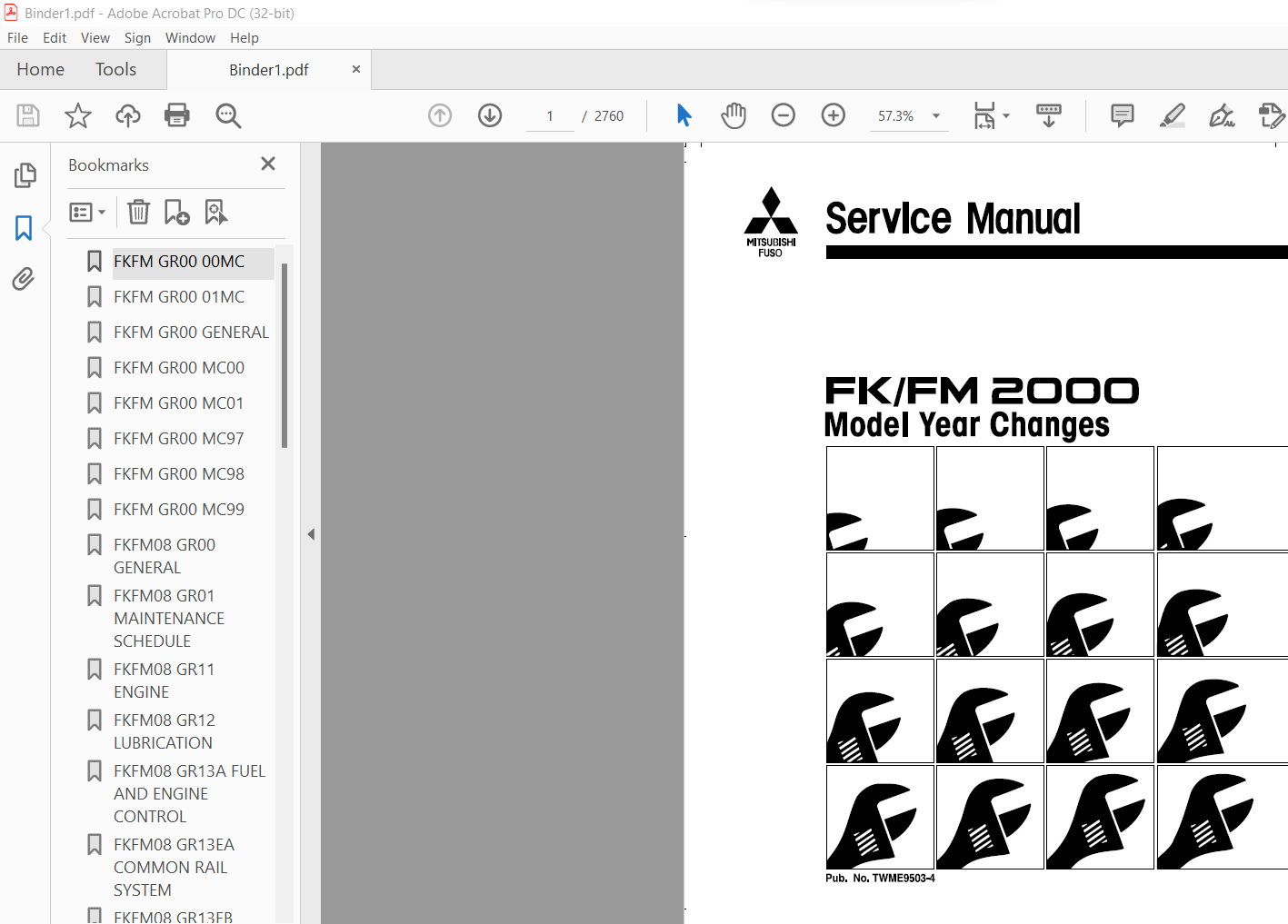1288x924 pixels.
Task: Open the Page Thumbnails panel
Action: [25, 175]
